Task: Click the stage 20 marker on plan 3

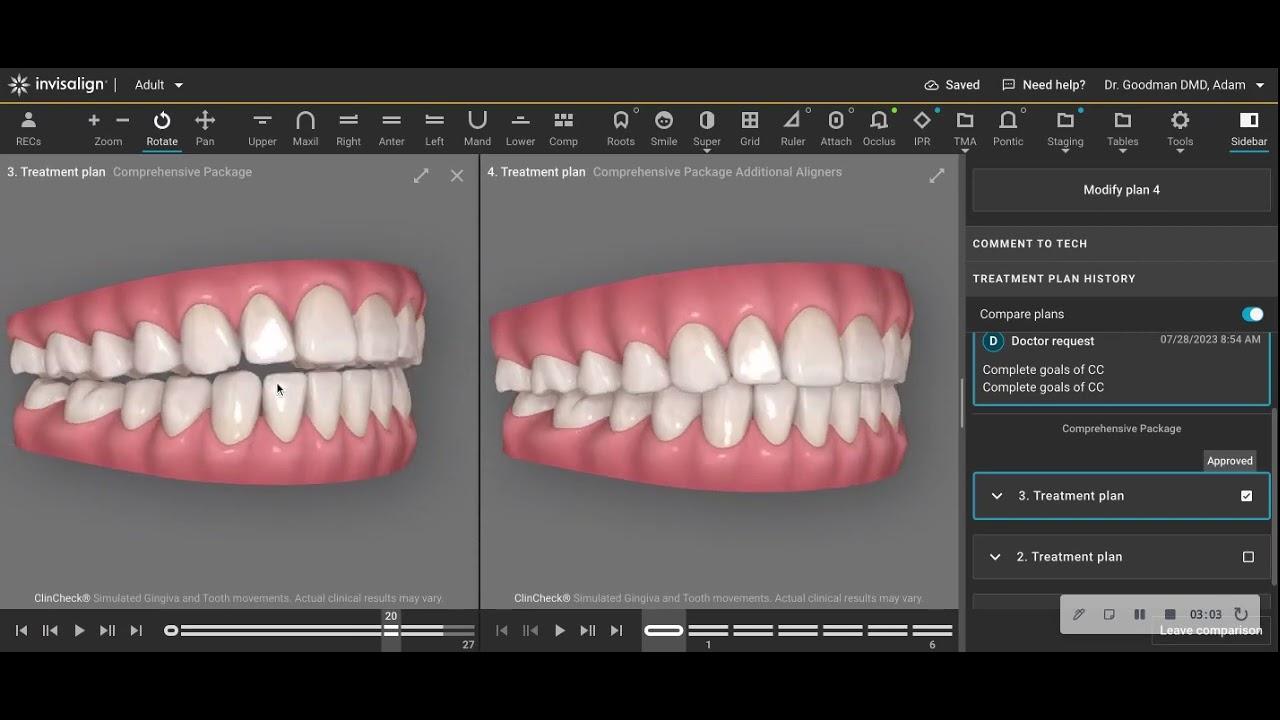Action: [391, 630]
